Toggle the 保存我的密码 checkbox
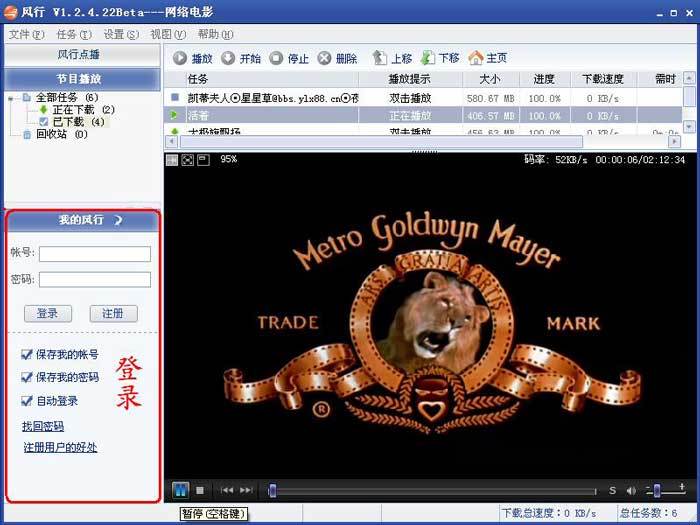700x525 pixels. pyautogui.click(x=27, y=377)
